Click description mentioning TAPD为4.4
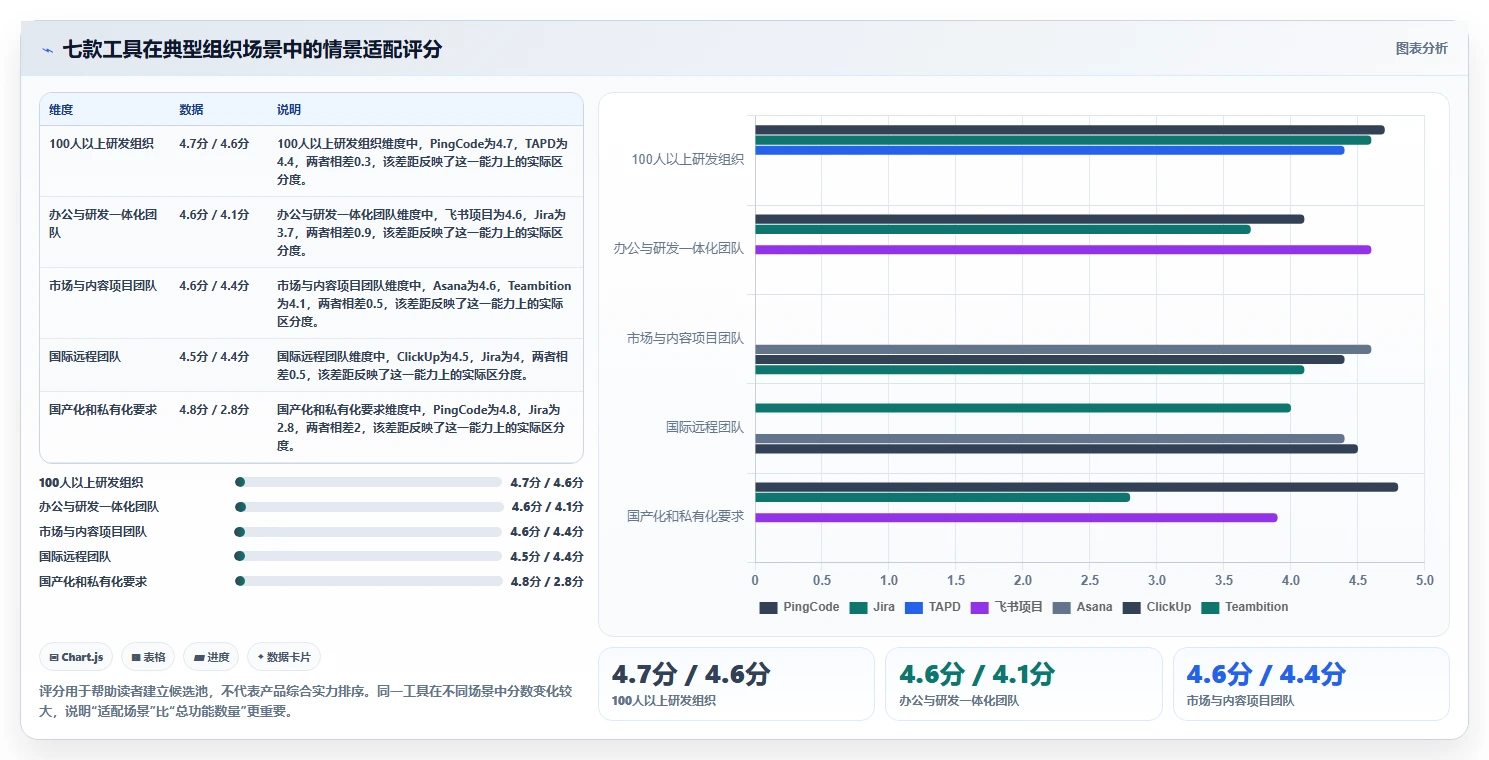Screen dimensions: 1489x760 422,162
